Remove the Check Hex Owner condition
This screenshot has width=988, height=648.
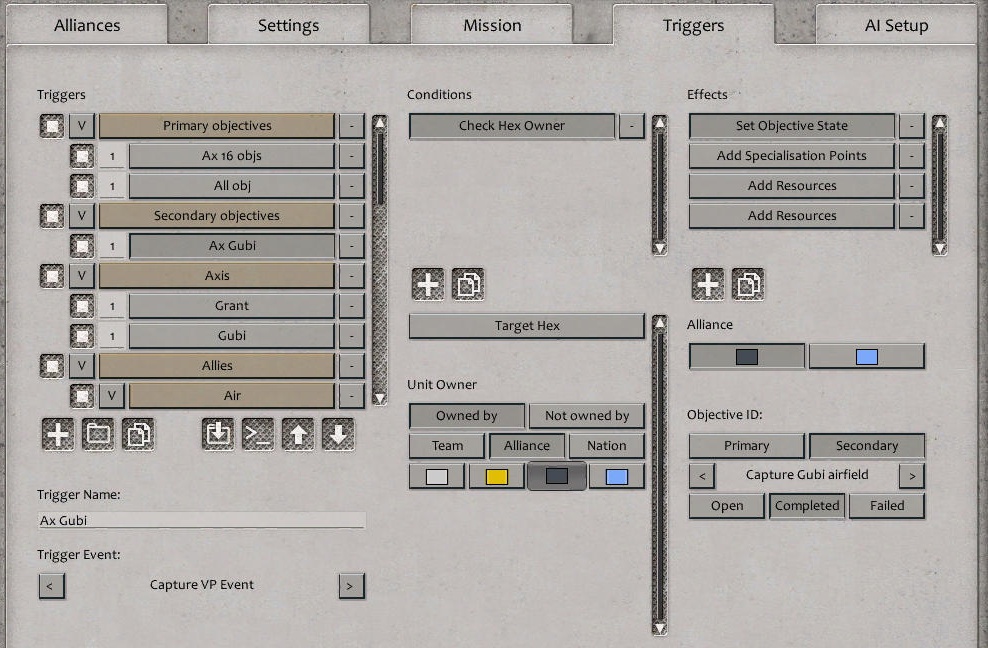631,126
